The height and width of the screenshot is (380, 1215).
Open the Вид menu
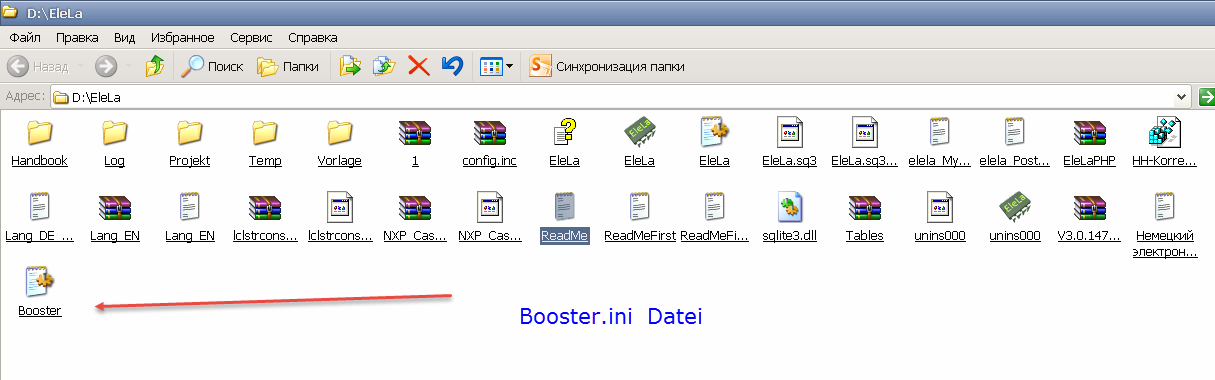click(x=125, y=37)
